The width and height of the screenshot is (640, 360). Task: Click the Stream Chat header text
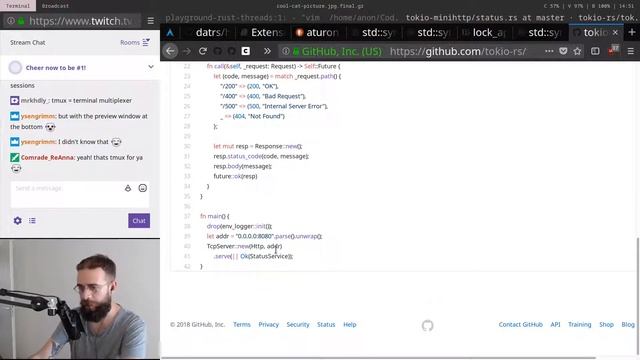pyautogui.click(x=28, y=42)
